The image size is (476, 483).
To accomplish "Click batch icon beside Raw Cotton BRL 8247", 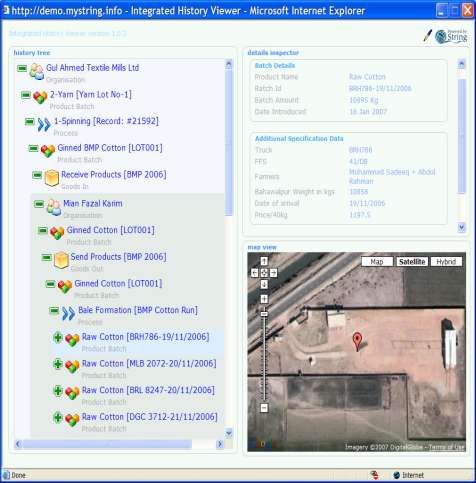I will coord(72,393).
